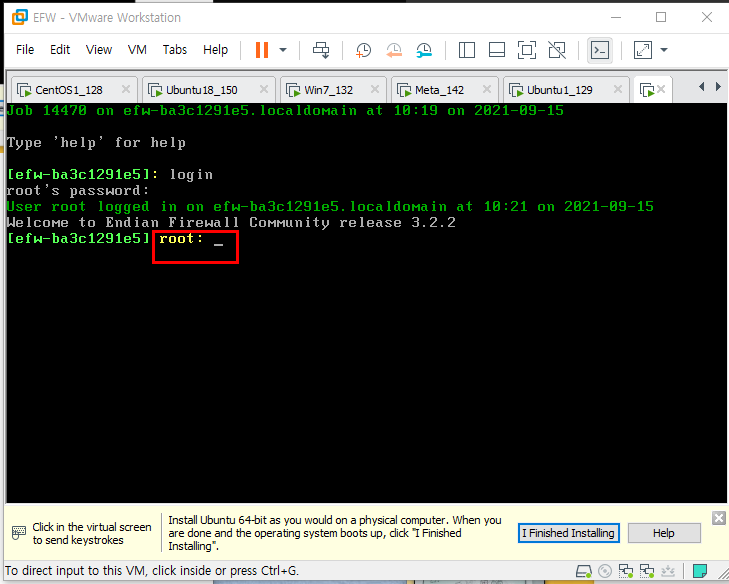Click the Help button in install bar
The height and width of the screenshot is (584, 729).
click(664, 533)
